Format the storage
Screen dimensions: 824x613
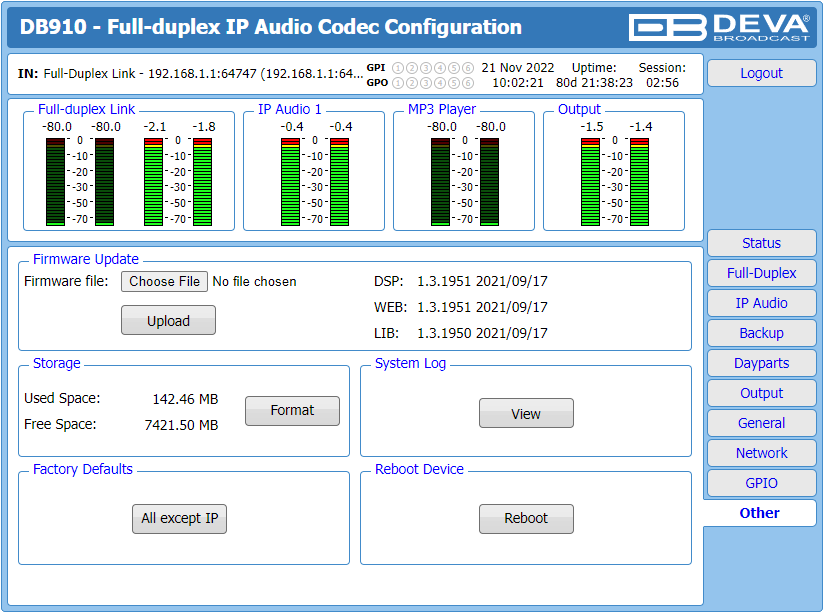pos(292,411)
